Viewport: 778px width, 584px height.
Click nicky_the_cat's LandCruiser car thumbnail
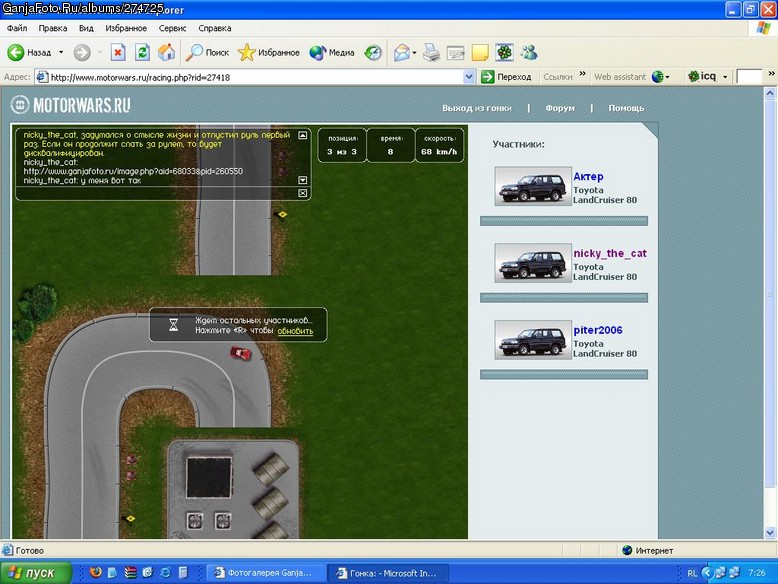tap(533, 263)
